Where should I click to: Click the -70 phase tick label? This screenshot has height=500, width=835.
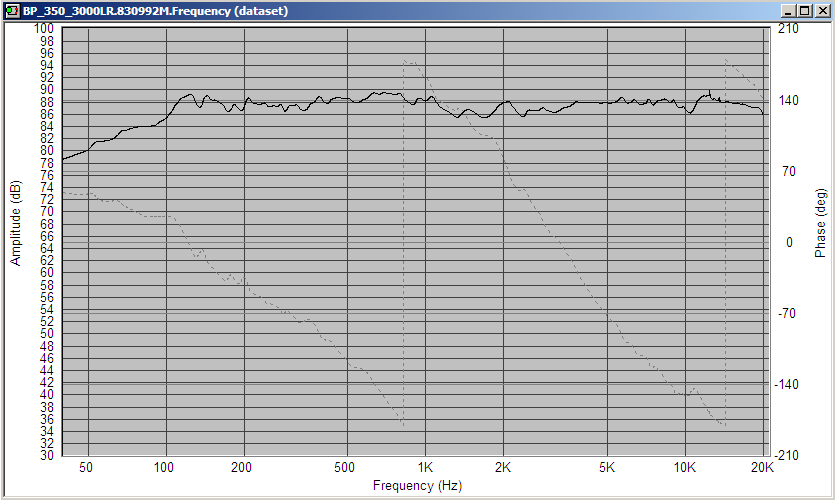pyautogui.click(x=787, y=313)
